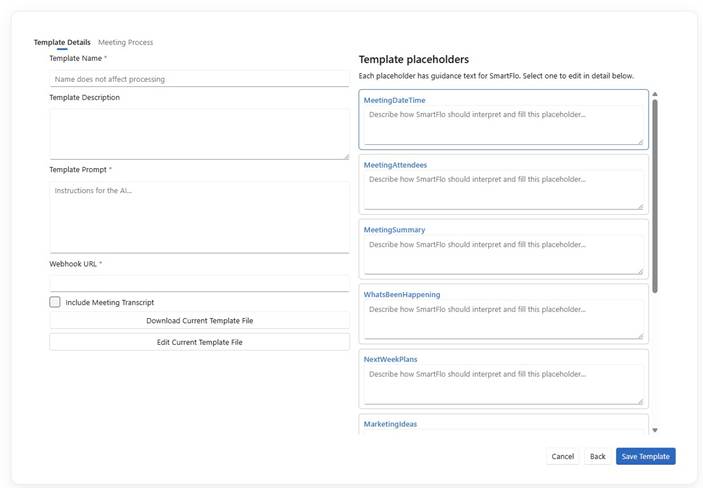703x488 pixels.
Task: Switch to the Meeting Process tab
Action: click(x=126, y=42)
